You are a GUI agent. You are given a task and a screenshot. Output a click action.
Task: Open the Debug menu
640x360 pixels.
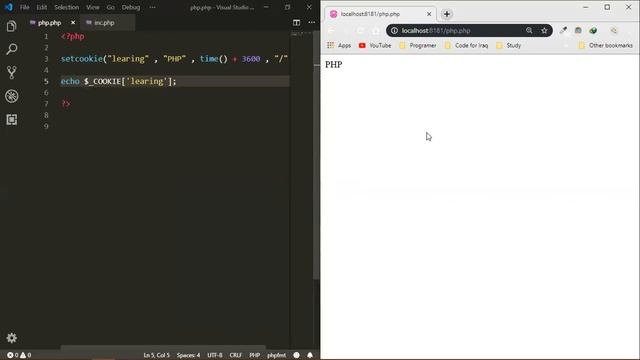point(131,7)
